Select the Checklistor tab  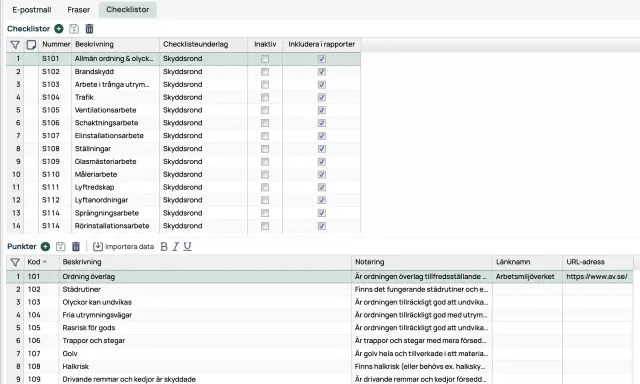coord(128,9)
